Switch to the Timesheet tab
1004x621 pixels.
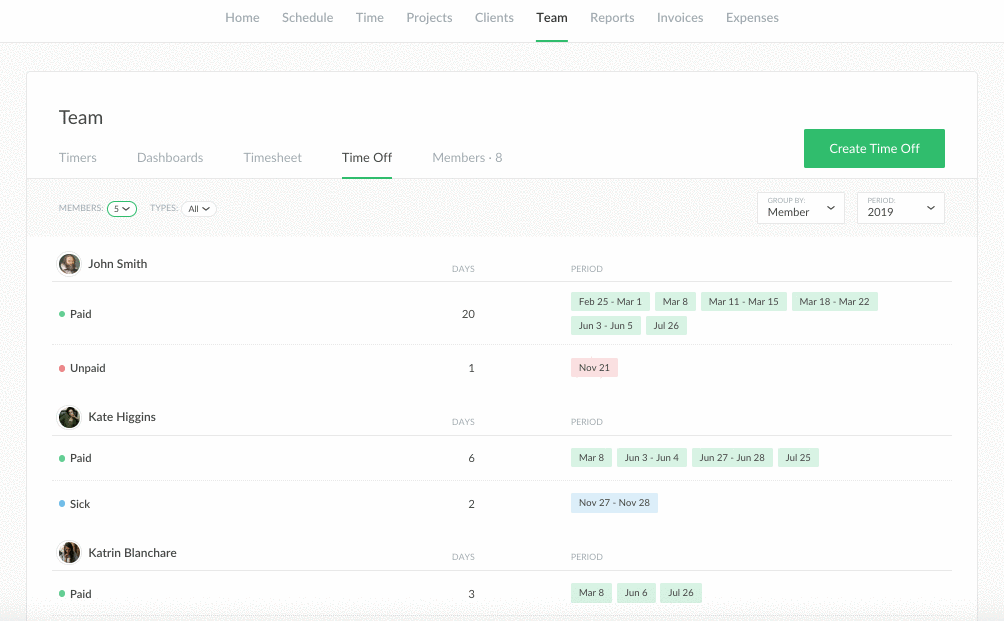point(272,158)
